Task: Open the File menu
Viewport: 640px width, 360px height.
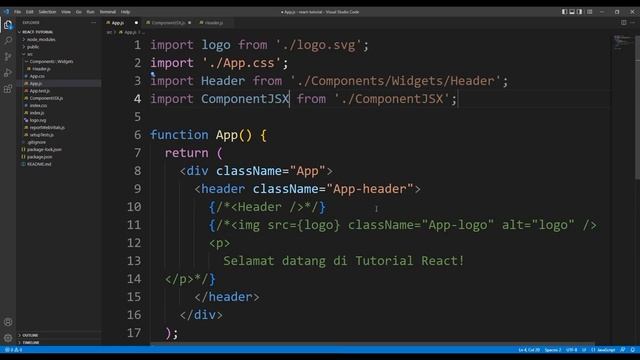Action: (x=18, y=12)
